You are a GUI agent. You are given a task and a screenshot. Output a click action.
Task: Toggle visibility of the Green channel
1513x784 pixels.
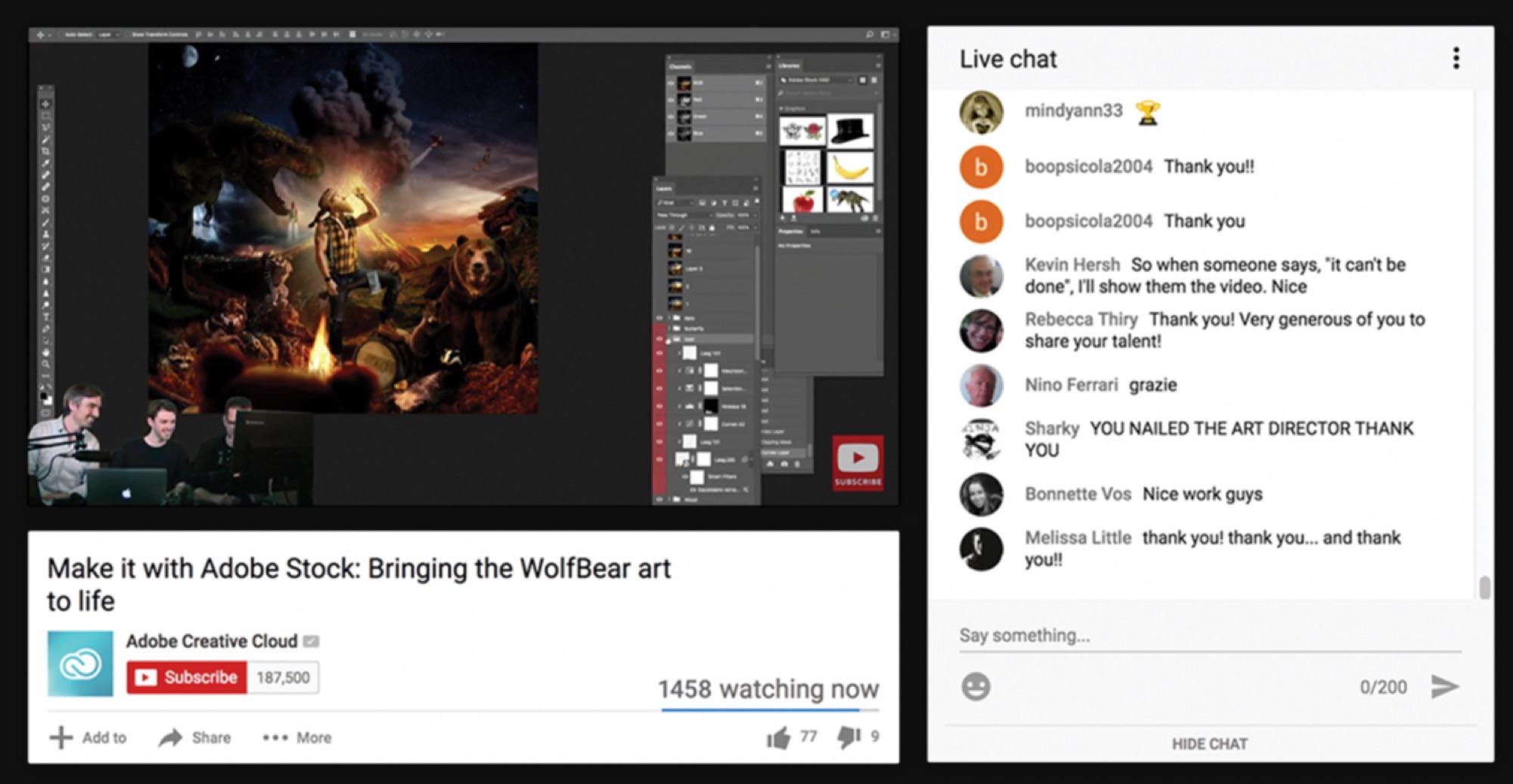pos(671,116)
